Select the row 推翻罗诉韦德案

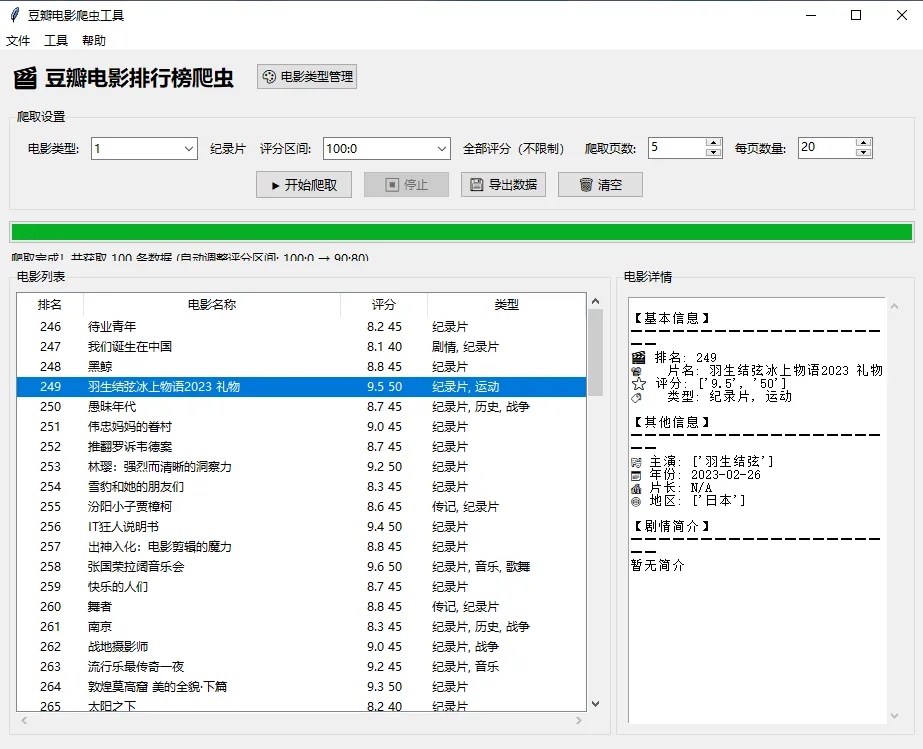[301, 447]
